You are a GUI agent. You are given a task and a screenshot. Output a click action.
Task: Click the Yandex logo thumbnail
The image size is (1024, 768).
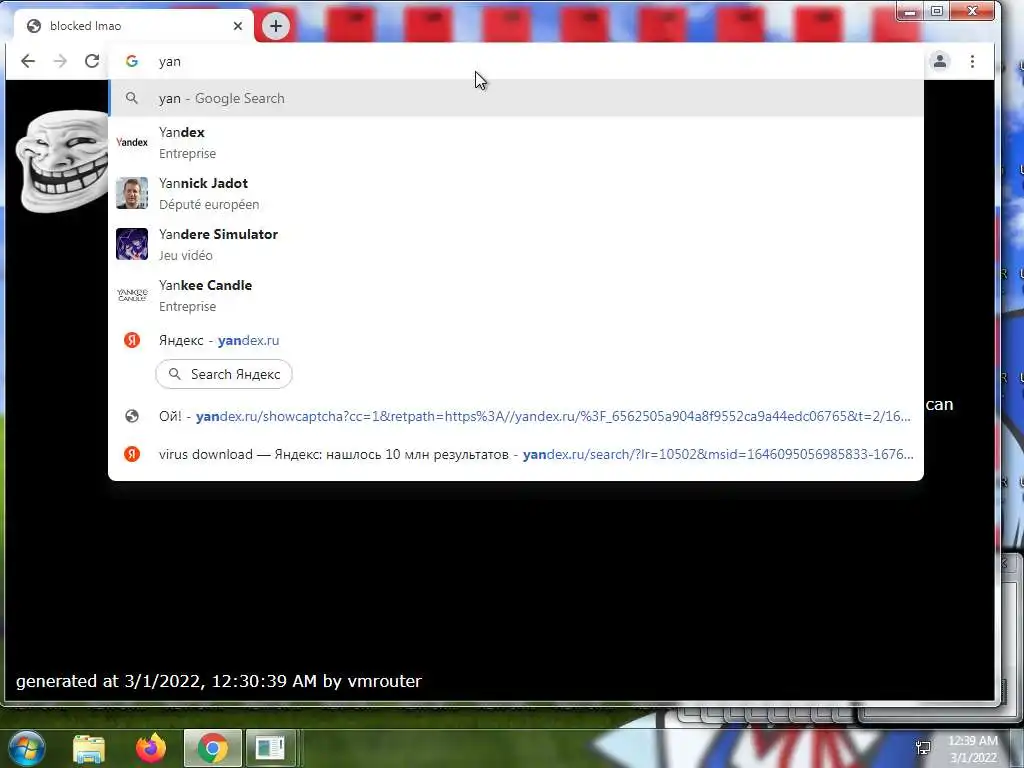pos(132,142)
